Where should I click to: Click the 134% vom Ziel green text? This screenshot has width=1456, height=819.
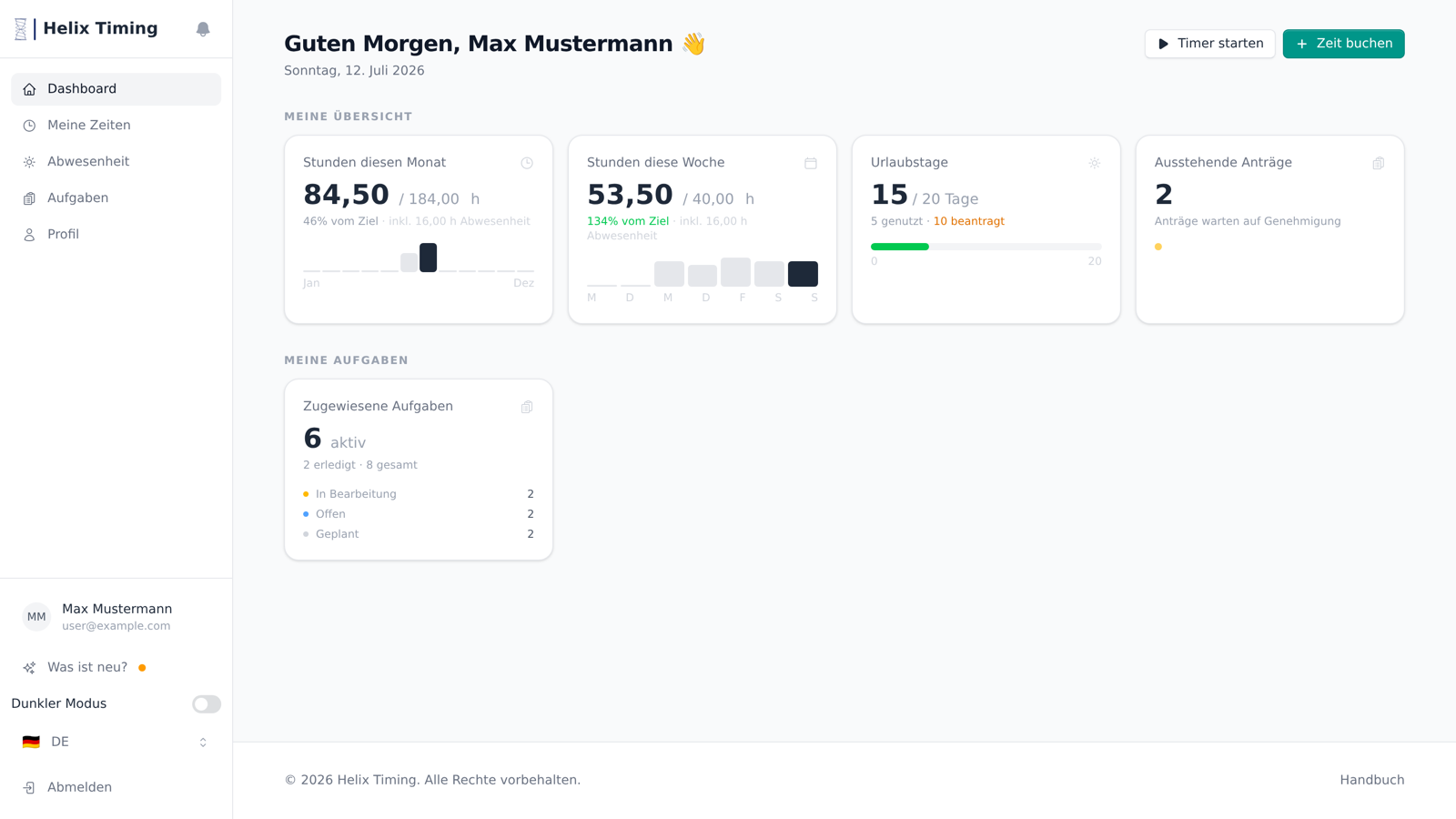point(628,221)
